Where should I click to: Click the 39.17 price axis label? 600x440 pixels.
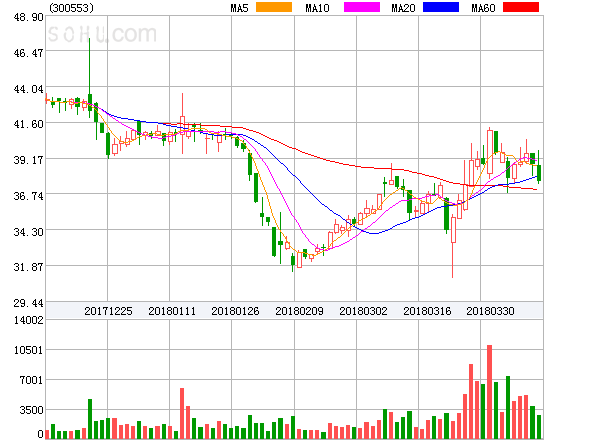(28, 160)
